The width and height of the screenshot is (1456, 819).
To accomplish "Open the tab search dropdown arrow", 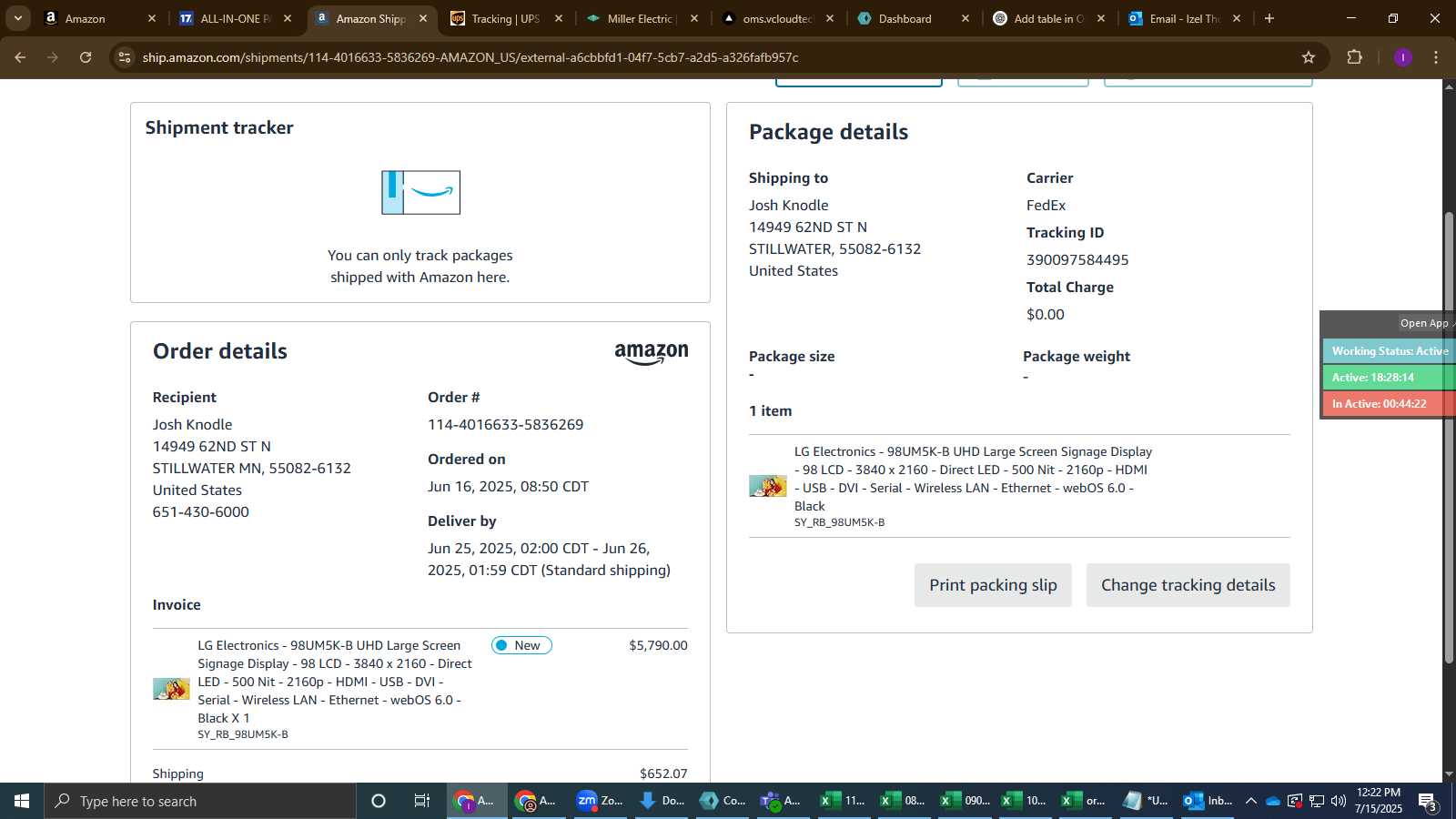I will [x=17, y=18].
